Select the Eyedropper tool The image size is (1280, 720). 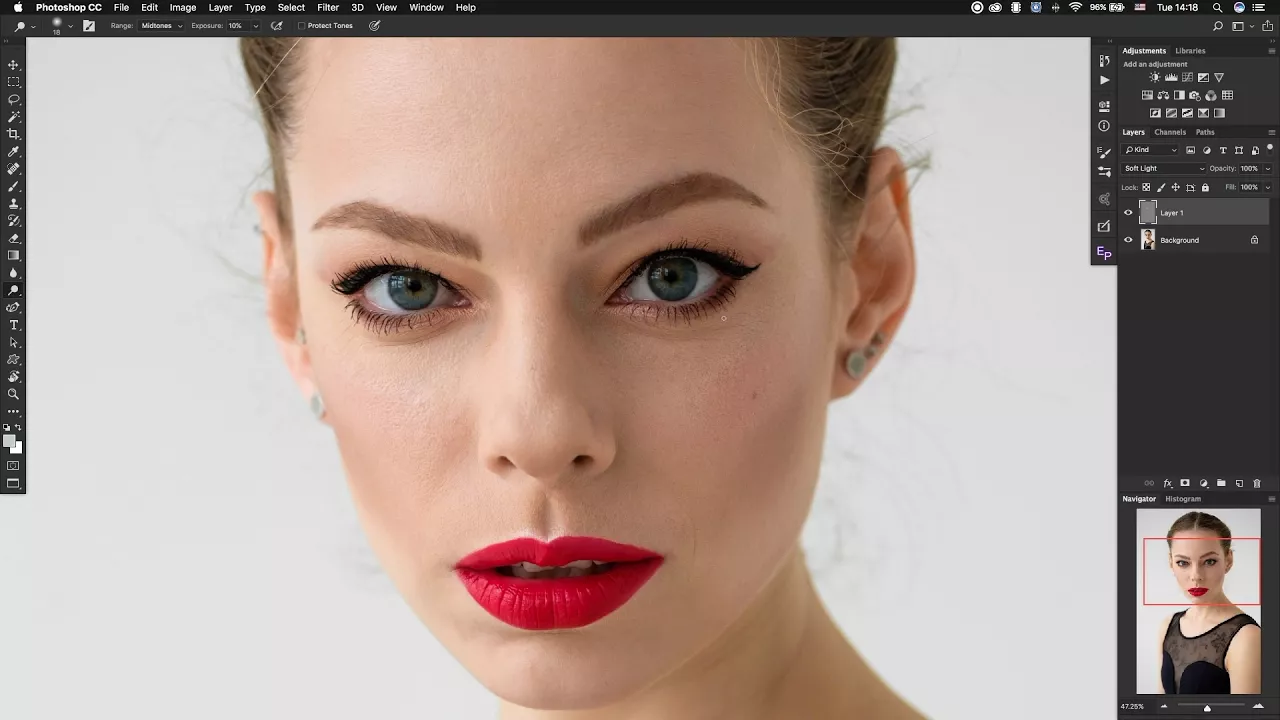(x=13, y=151)
